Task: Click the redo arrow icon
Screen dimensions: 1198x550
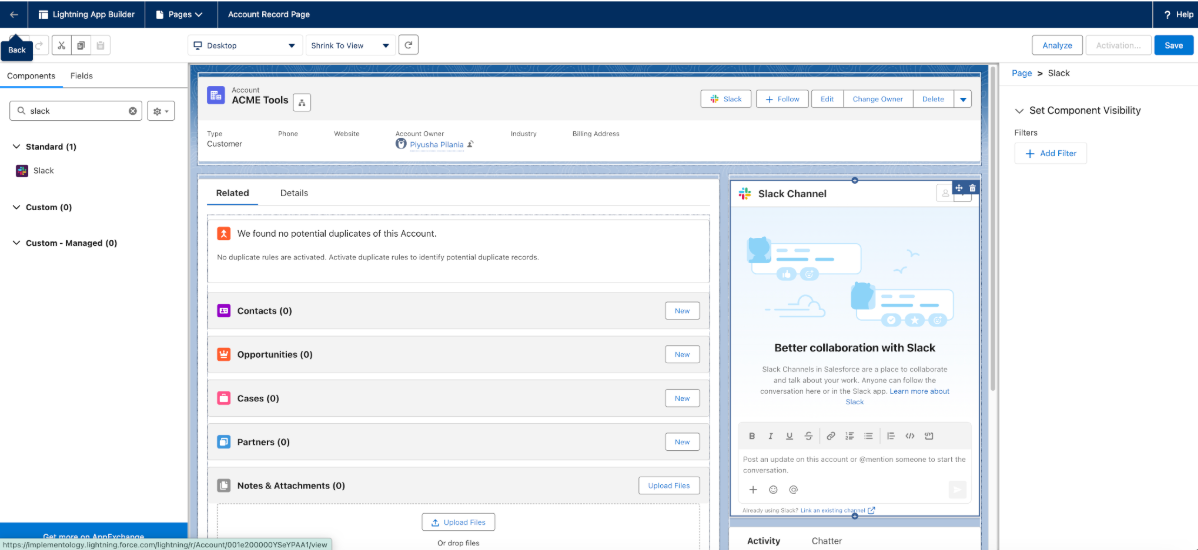Action: click(x=40, y=45)
